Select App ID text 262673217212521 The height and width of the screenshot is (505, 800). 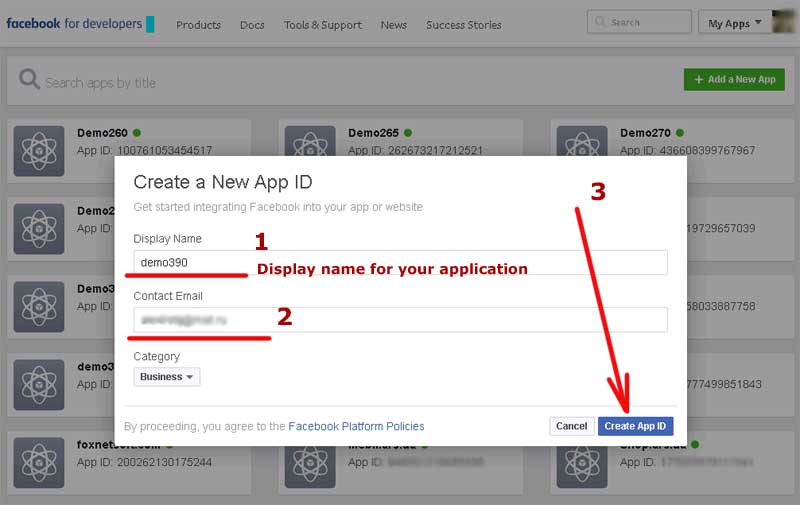[x=435, y=150]
